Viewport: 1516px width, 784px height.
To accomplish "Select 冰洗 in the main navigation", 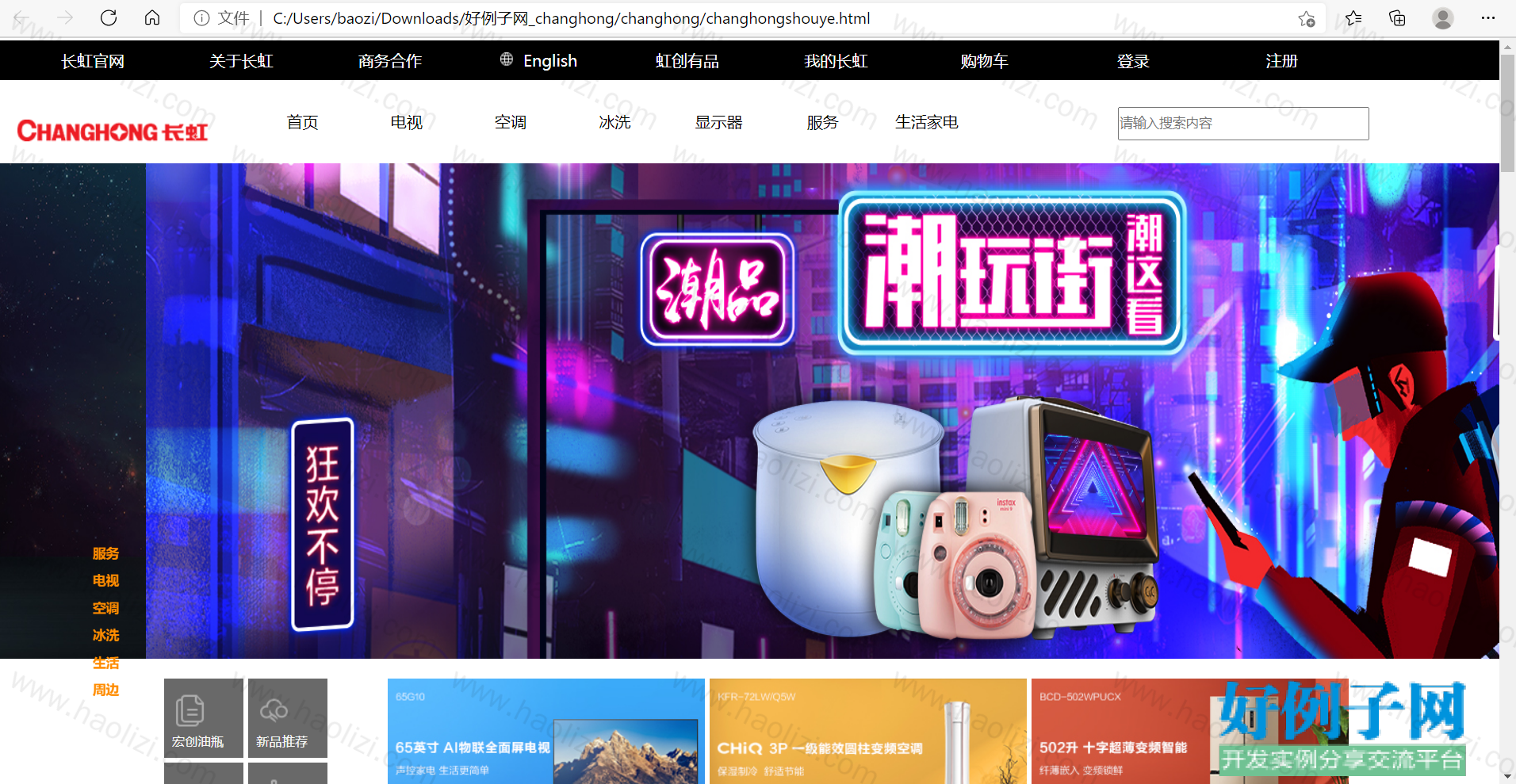I will [614, 122].
